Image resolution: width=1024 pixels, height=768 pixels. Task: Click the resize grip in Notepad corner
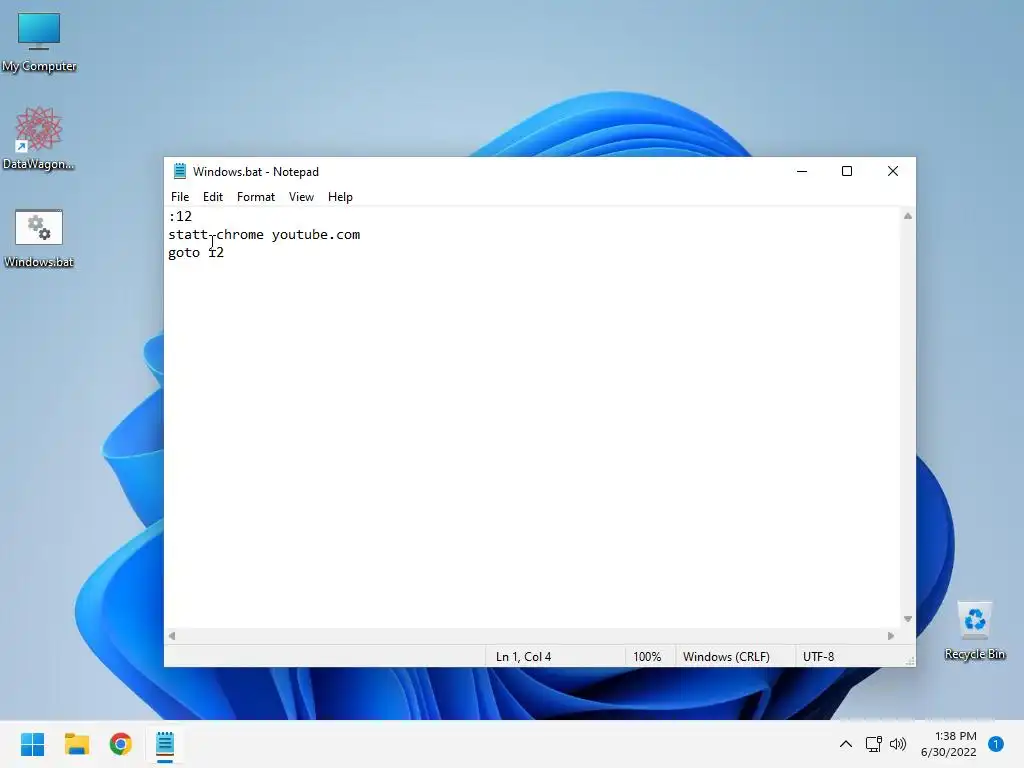[x=910, y=661]
